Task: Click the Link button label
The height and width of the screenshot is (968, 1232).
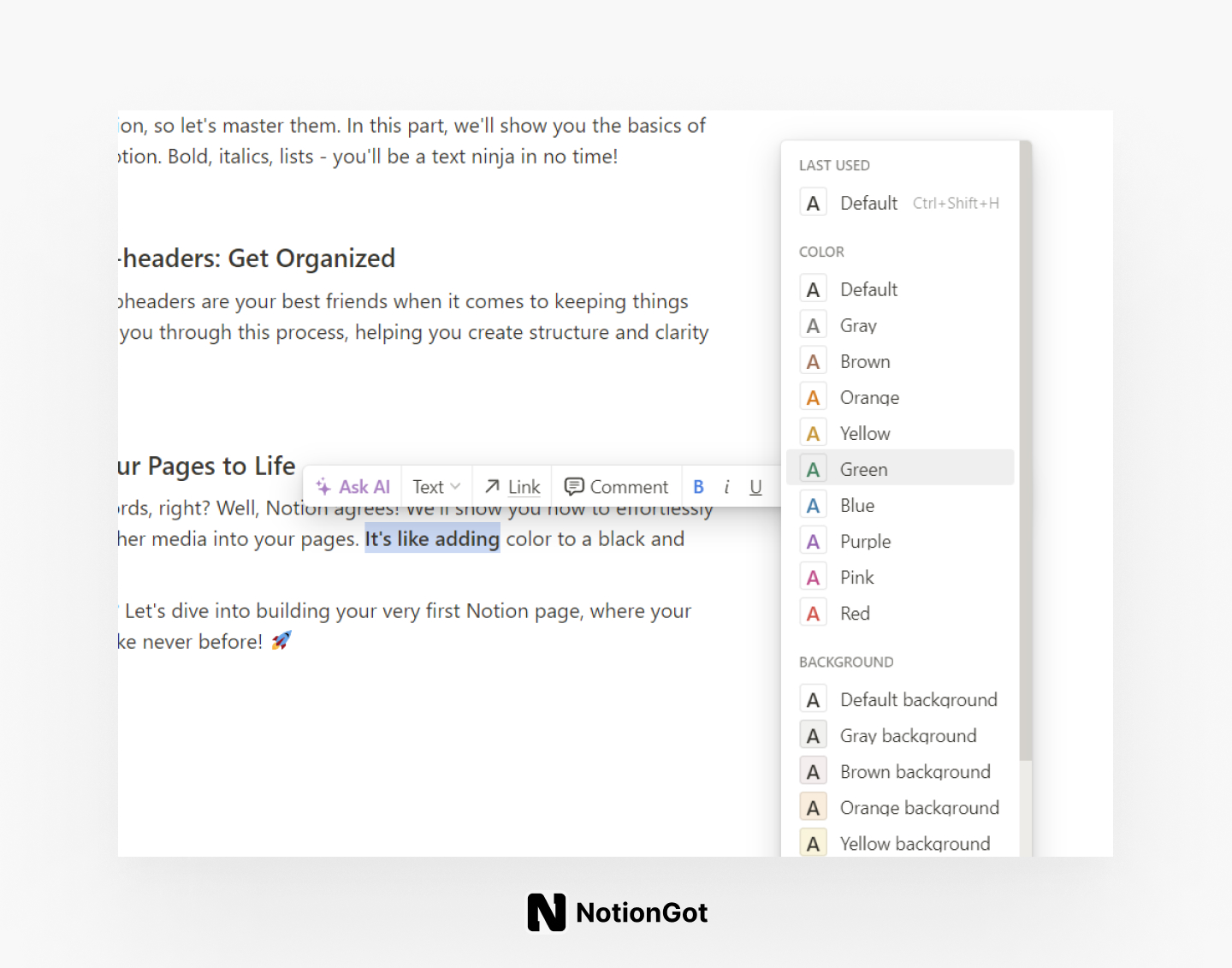Action: (524, 486)
